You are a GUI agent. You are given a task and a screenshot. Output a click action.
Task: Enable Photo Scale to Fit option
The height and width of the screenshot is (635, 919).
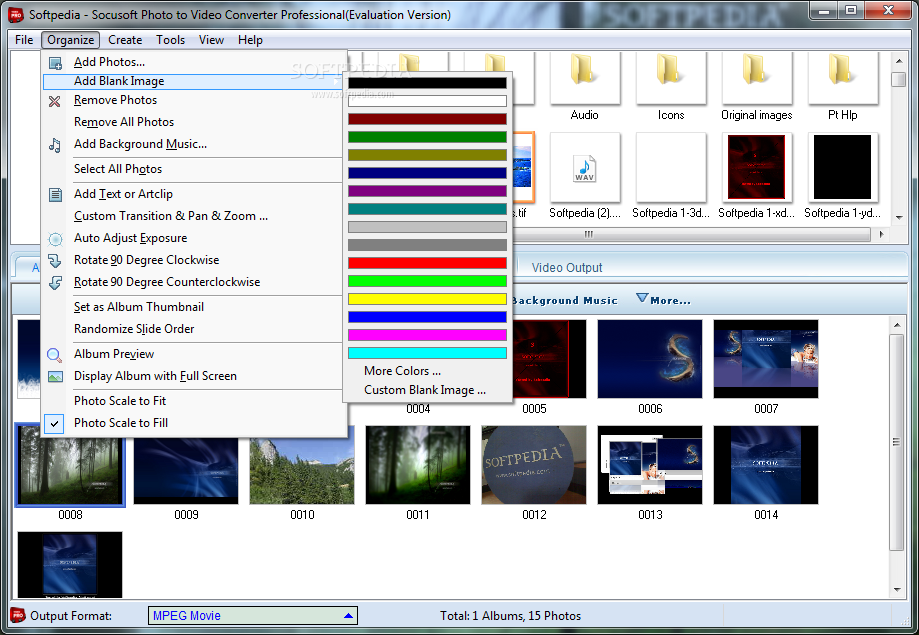point(120,401)
